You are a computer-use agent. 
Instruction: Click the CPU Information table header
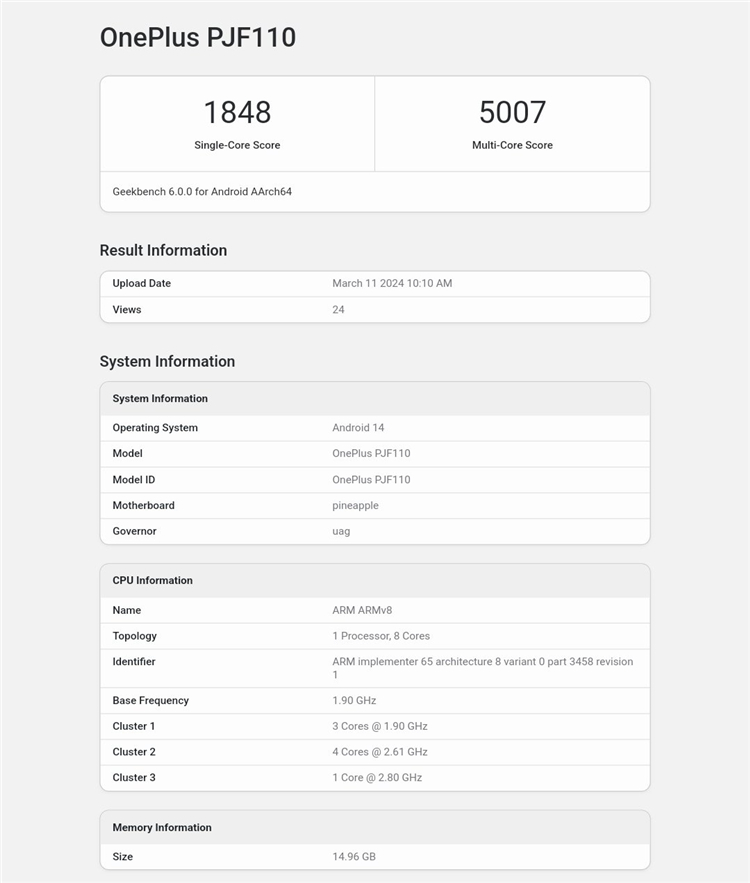coord(375,581)
